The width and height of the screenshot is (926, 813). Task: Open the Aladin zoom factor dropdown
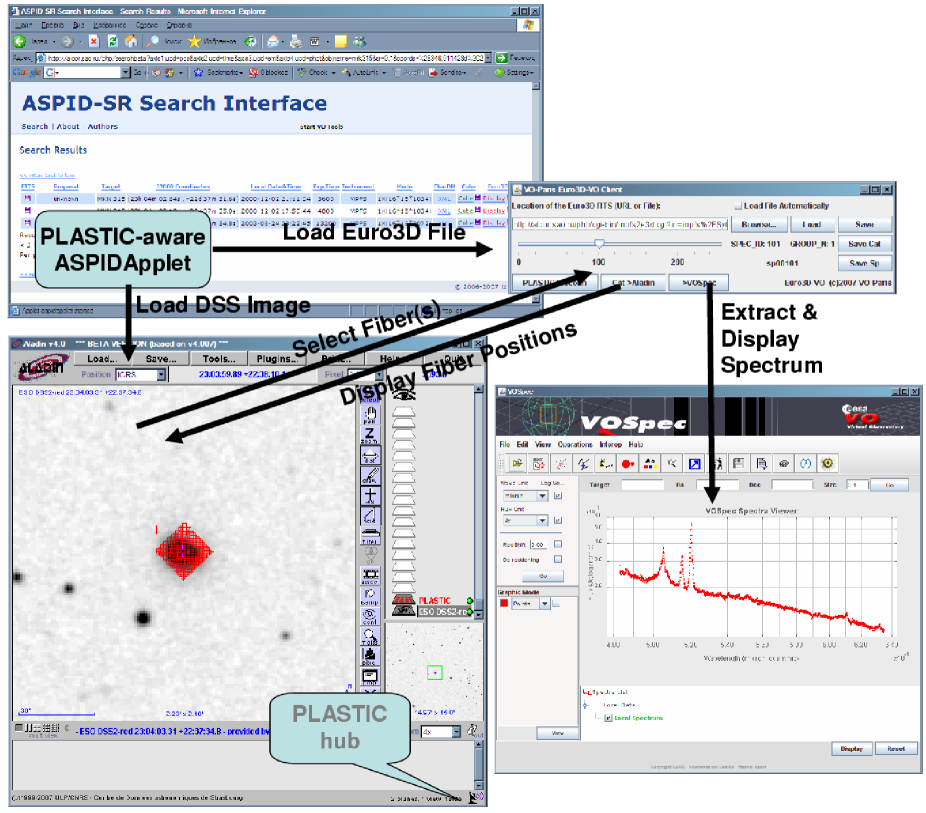pyautogui.click(x=457, y=732)
